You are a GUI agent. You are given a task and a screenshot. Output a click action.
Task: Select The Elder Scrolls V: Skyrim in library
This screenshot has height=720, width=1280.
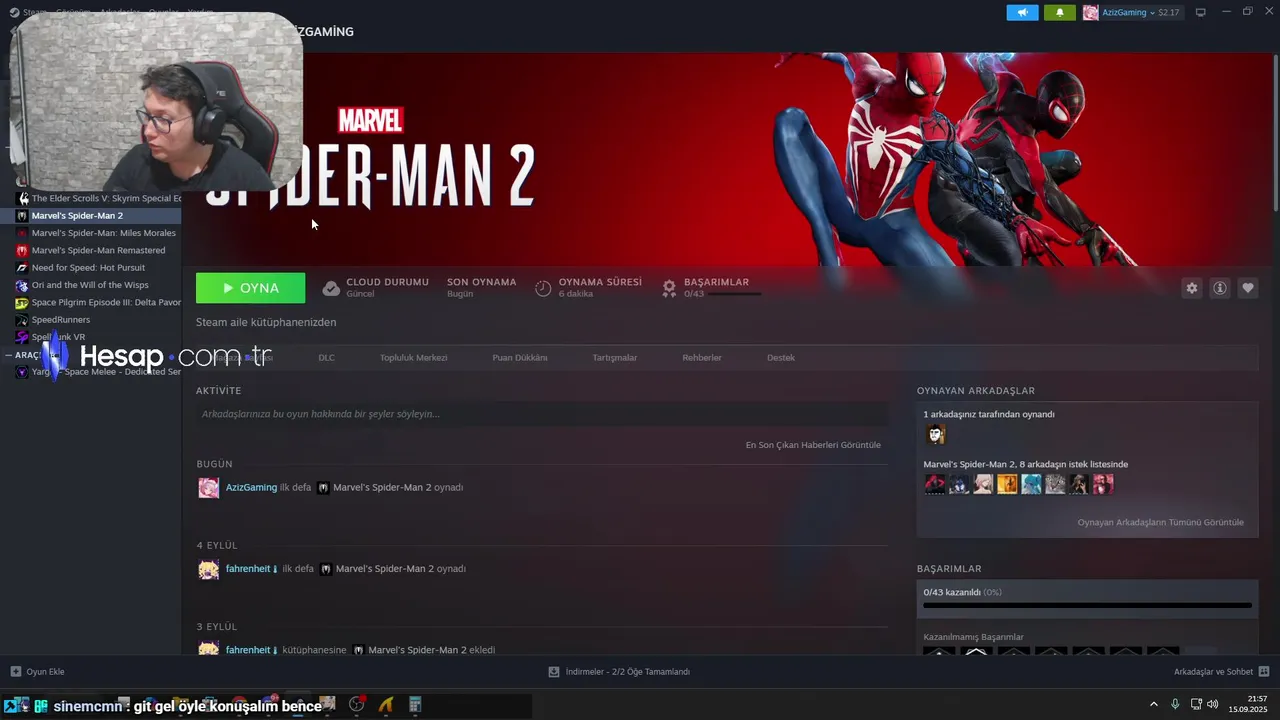[98, 198]
